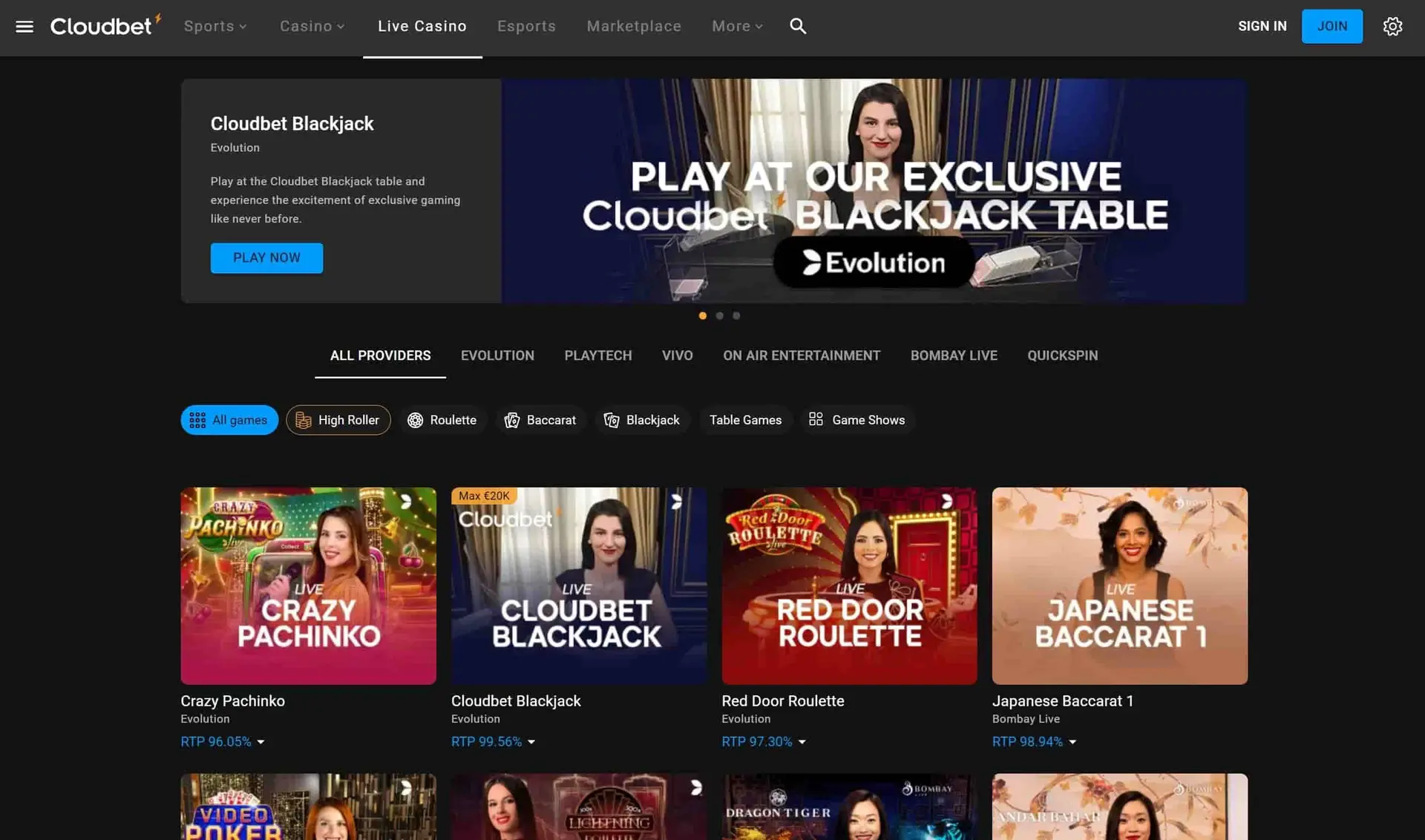
Task: Expand RTP details for Cloudbet Blackjack
Action: pyautogui.click(x=531, y=741)
